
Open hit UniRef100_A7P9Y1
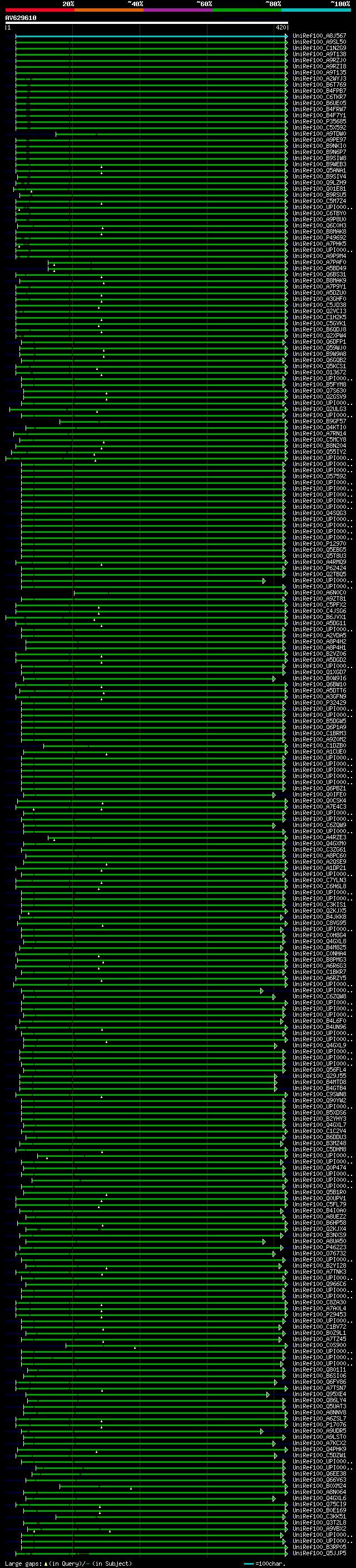coord(319,286)
